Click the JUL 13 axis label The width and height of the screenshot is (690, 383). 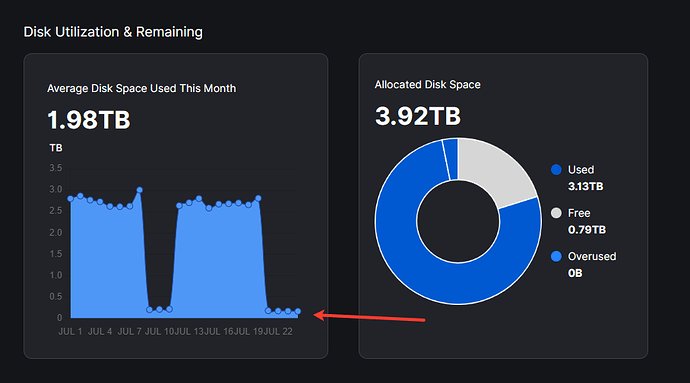click(189, 331)
